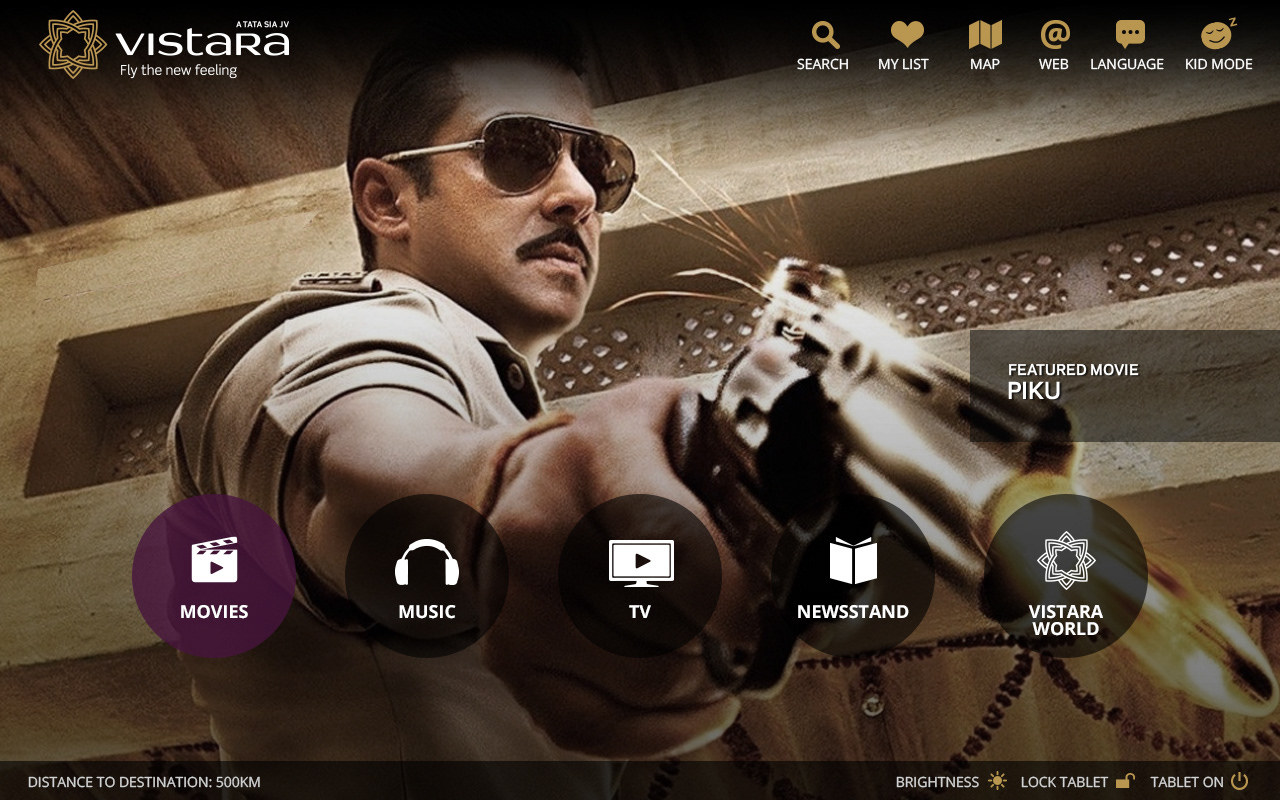Viewport: 1280px width, 800px height.
Task: Adjust Brightness using the sun icon
Action: 997,781
